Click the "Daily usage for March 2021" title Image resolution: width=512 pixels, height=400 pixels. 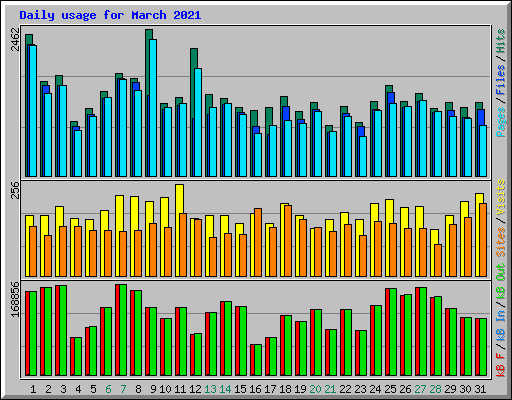[x=110, y=15]
